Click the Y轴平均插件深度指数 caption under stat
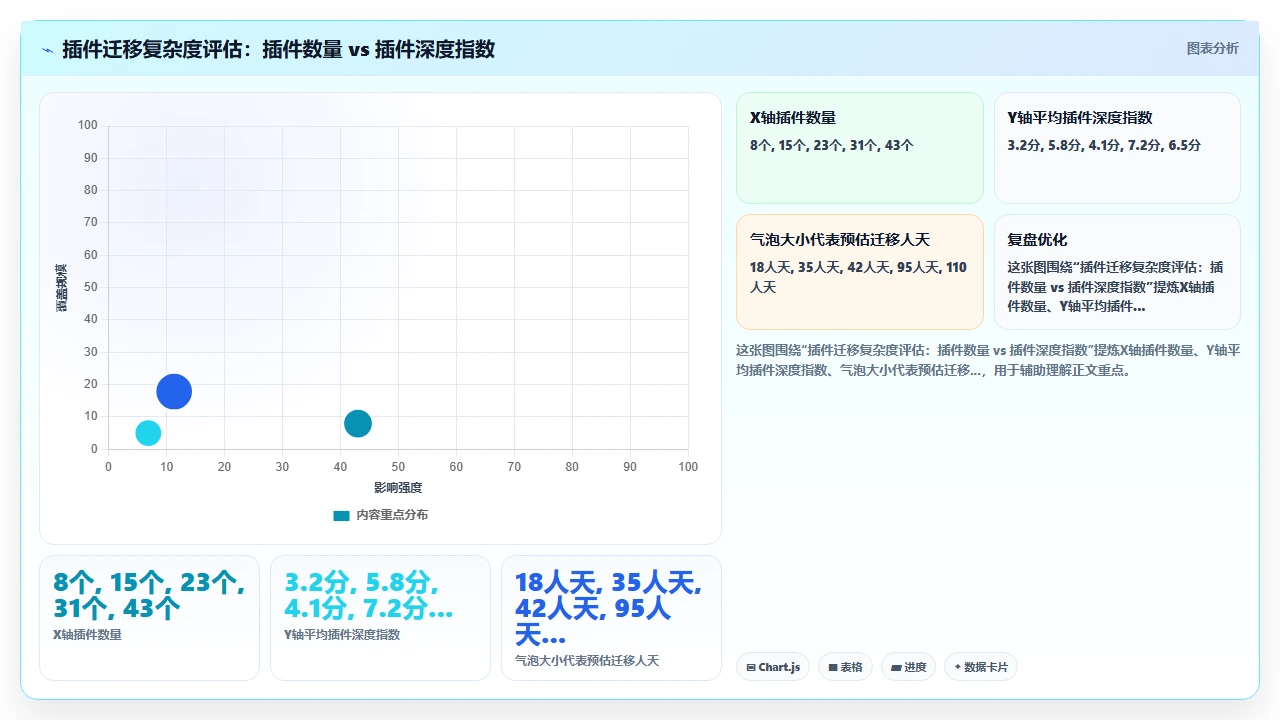Viewport: 1280px width, 720px height. [x=342, y=635]
